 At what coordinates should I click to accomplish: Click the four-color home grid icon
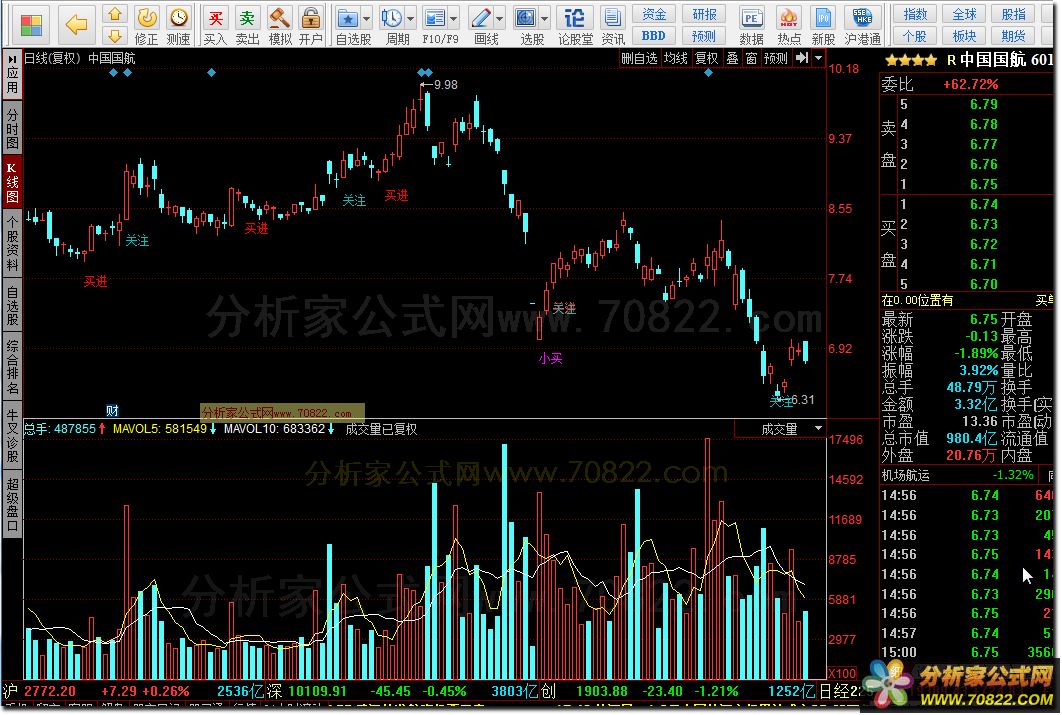[x=31, y=25]
